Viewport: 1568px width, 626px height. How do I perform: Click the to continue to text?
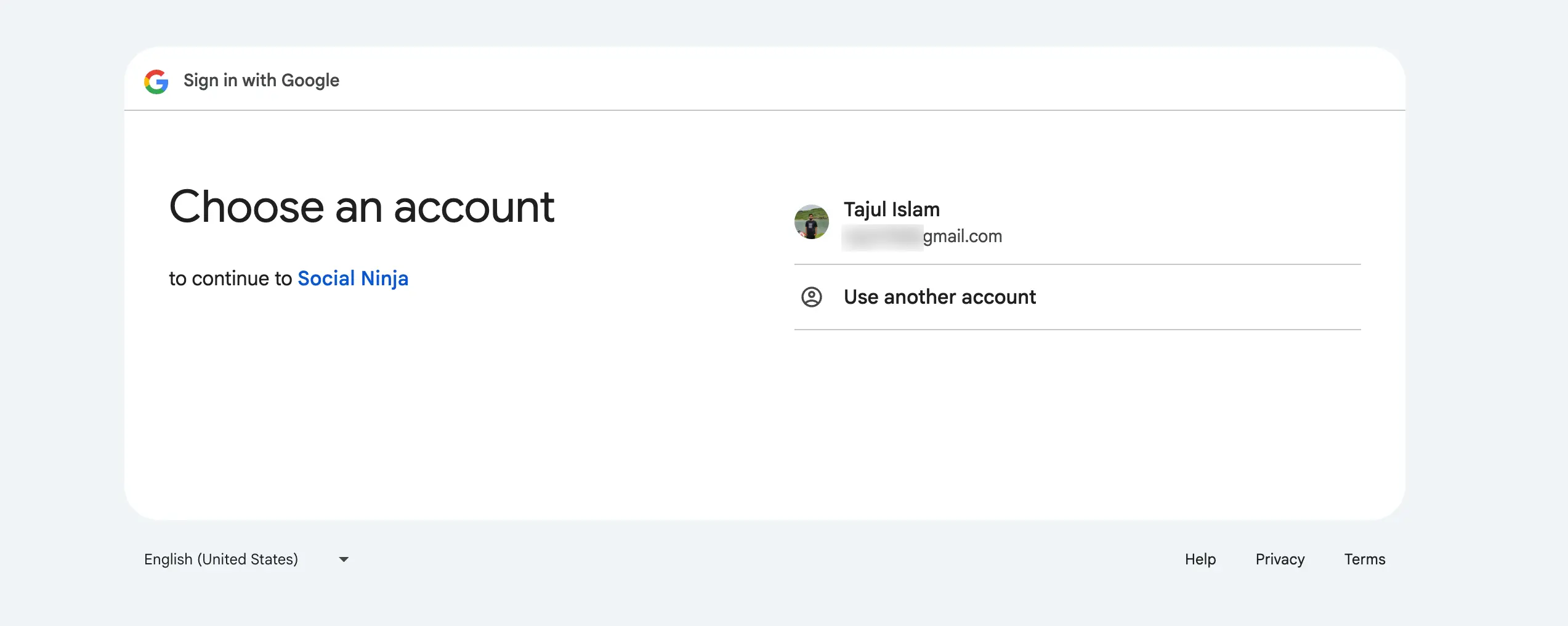pos(231,278)
